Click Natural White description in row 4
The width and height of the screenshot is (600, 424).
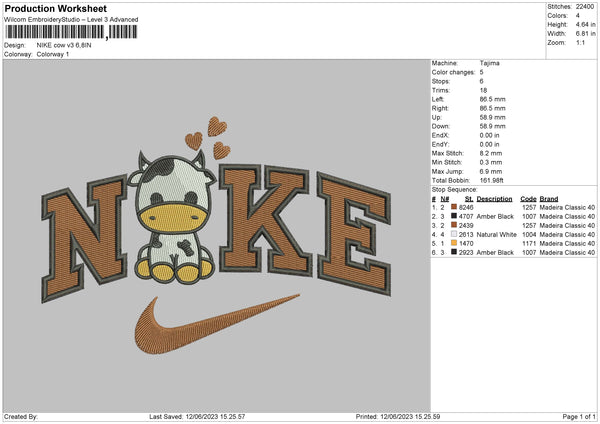pyautogui.click(x=496, y=235)
